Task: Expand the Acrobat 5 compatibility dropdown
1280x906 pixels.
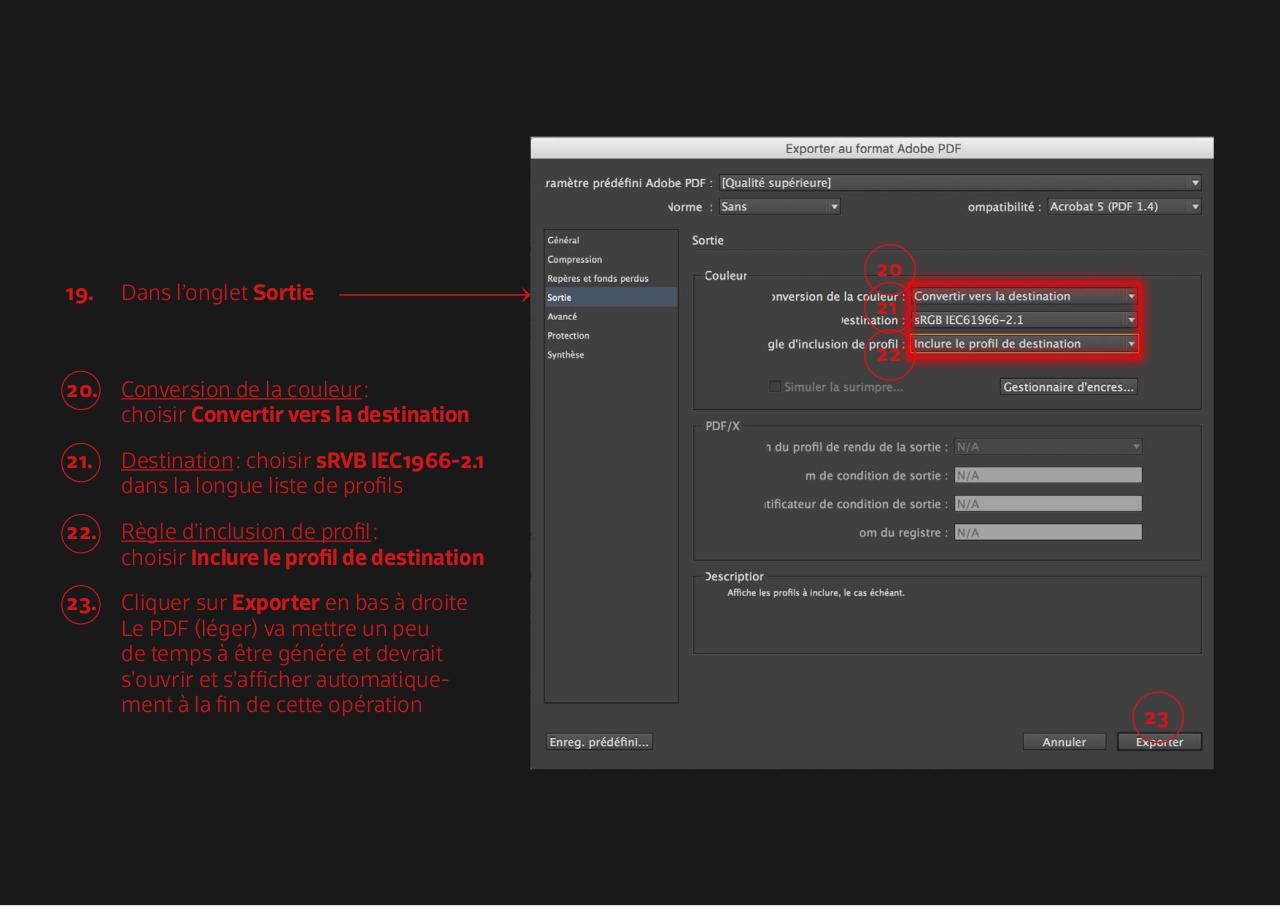Action: tap(1123, 207)
